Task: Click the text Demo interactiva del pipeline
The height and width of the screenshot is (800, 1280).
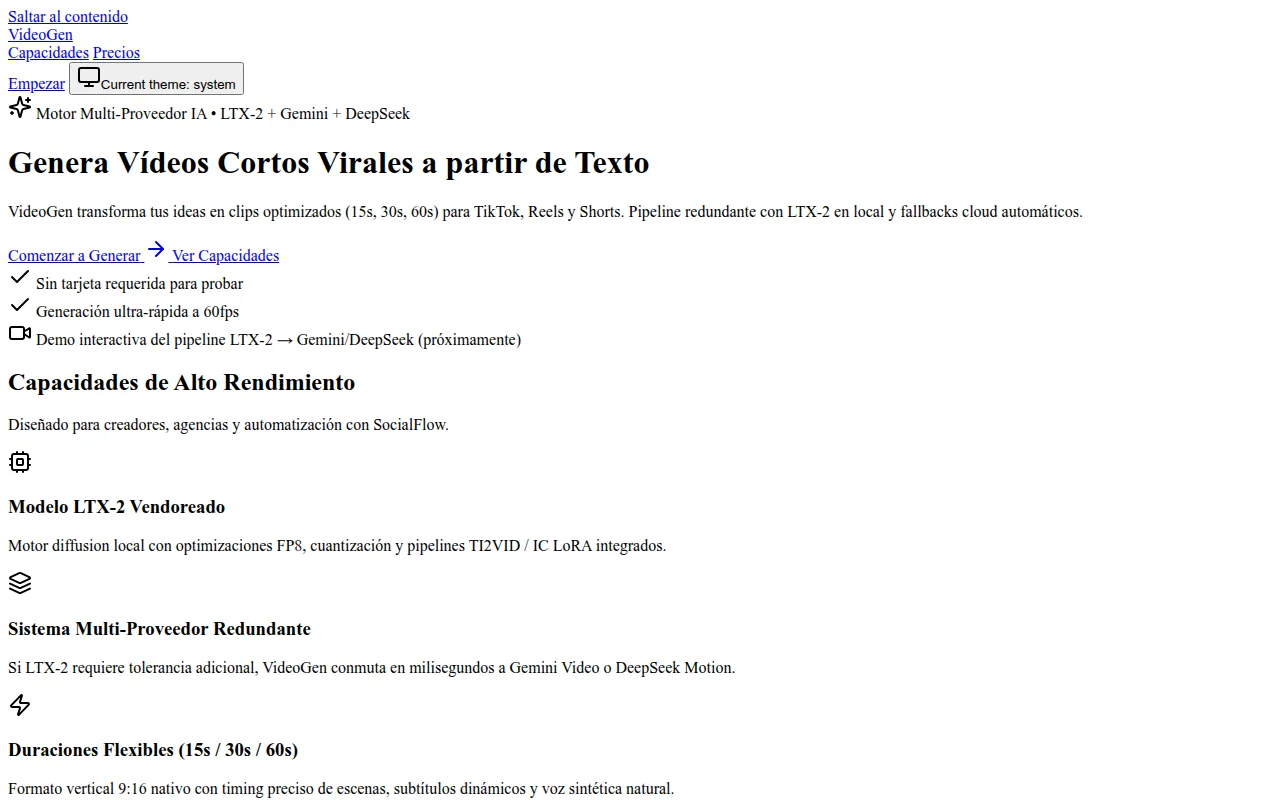Action: tap(278, 339)
